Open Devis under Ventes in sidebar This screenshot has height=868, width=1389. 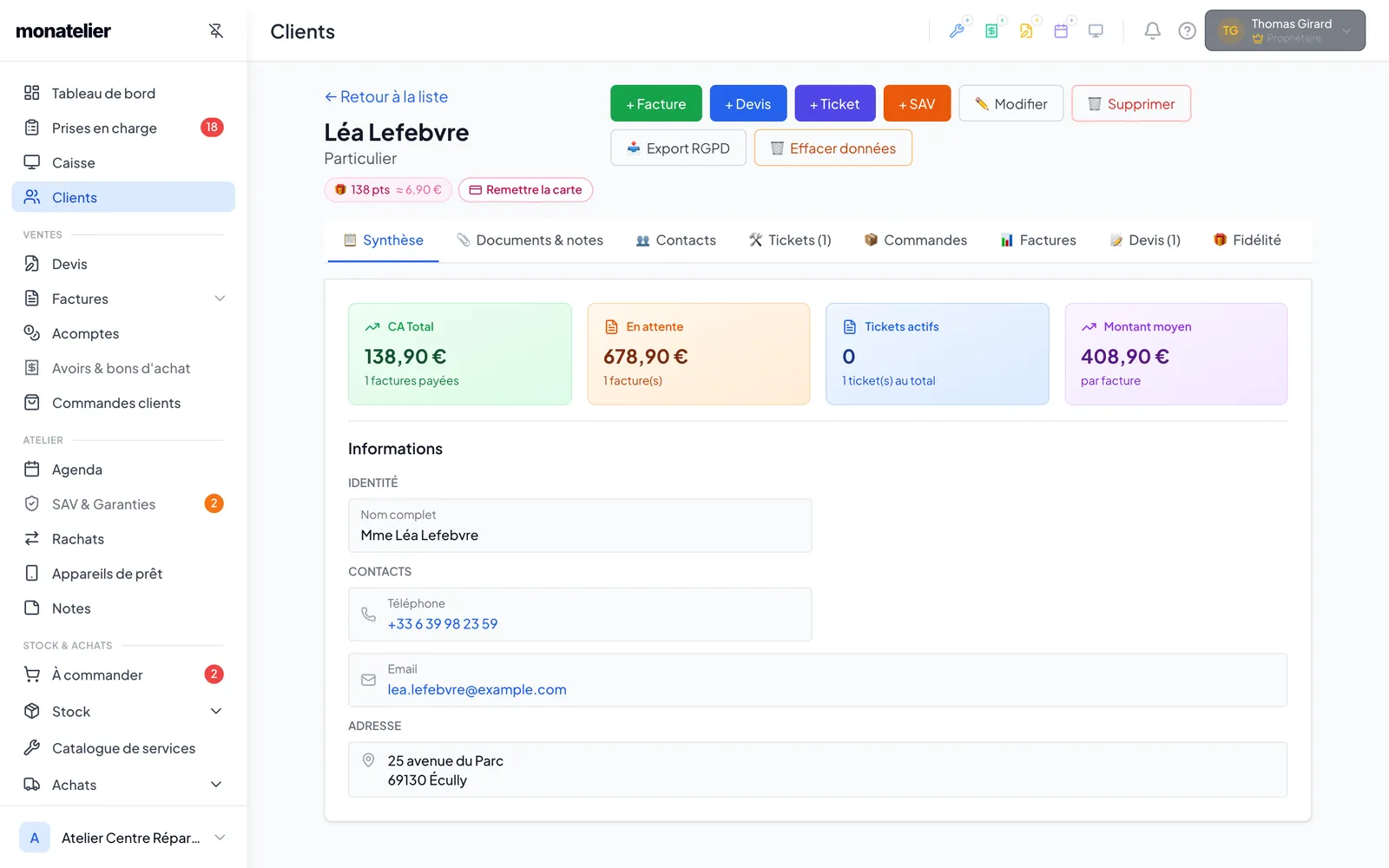[123, 264]
